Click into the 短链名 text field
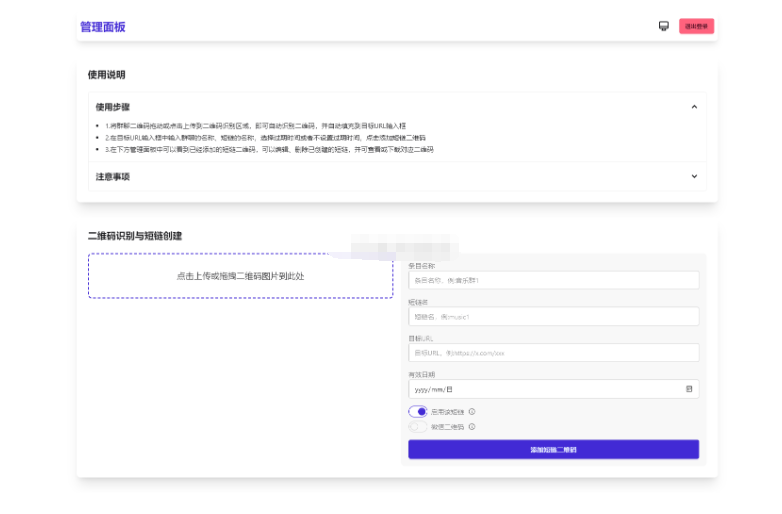Image resolution: width=782 pixels, height=514 pixels. [x=553, y=317]
